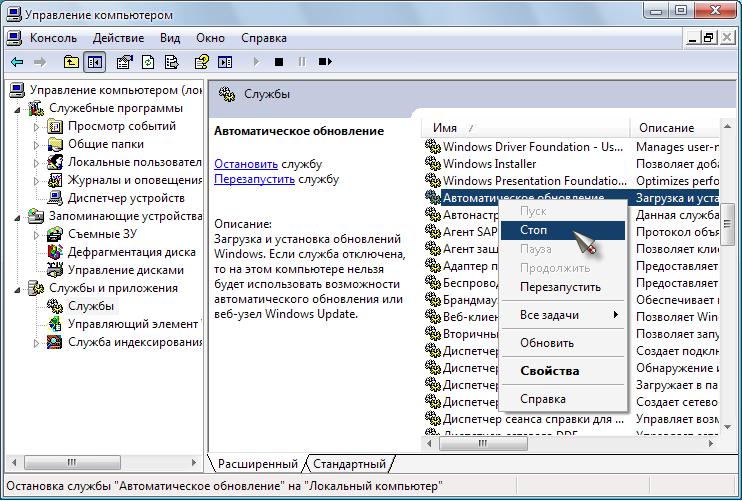This screenshot has height=501, width=742.
Task: Select Локальные пользователи tree icon
Action: coord(55,162)
